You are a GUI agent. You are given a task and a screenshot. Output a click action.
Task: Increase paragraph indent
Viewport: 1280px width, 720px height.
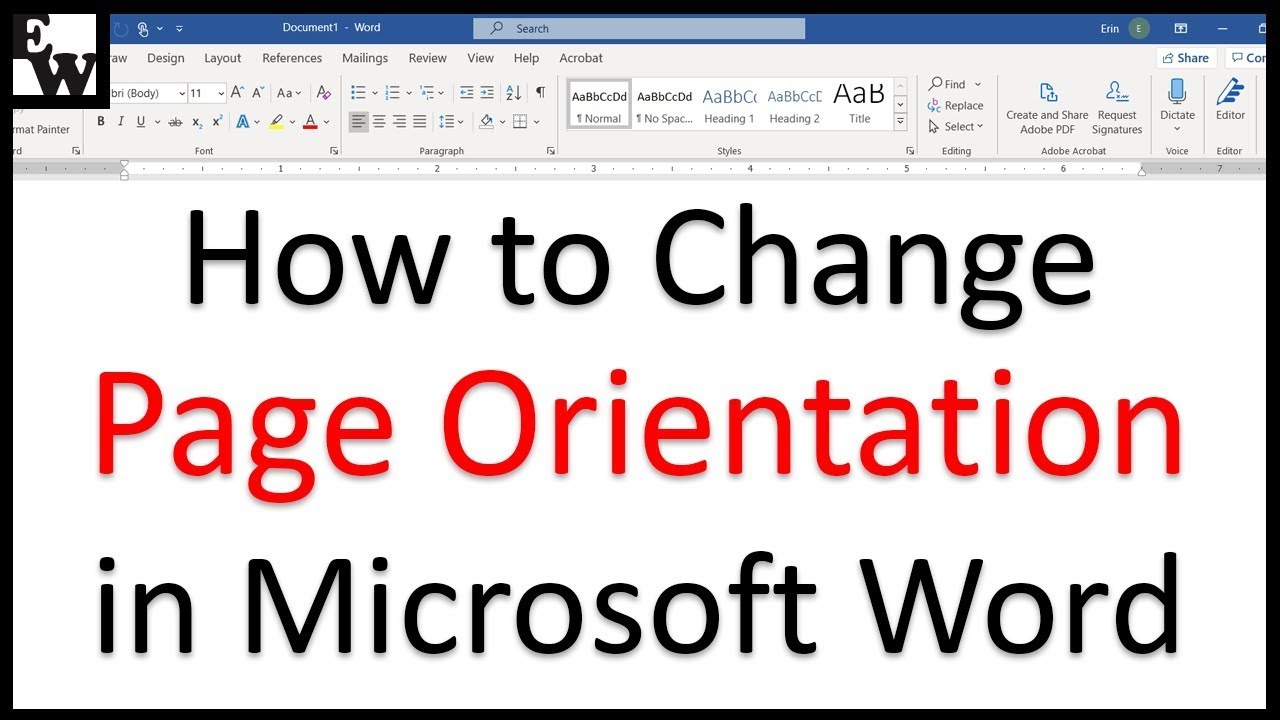[x=487, y=93]
